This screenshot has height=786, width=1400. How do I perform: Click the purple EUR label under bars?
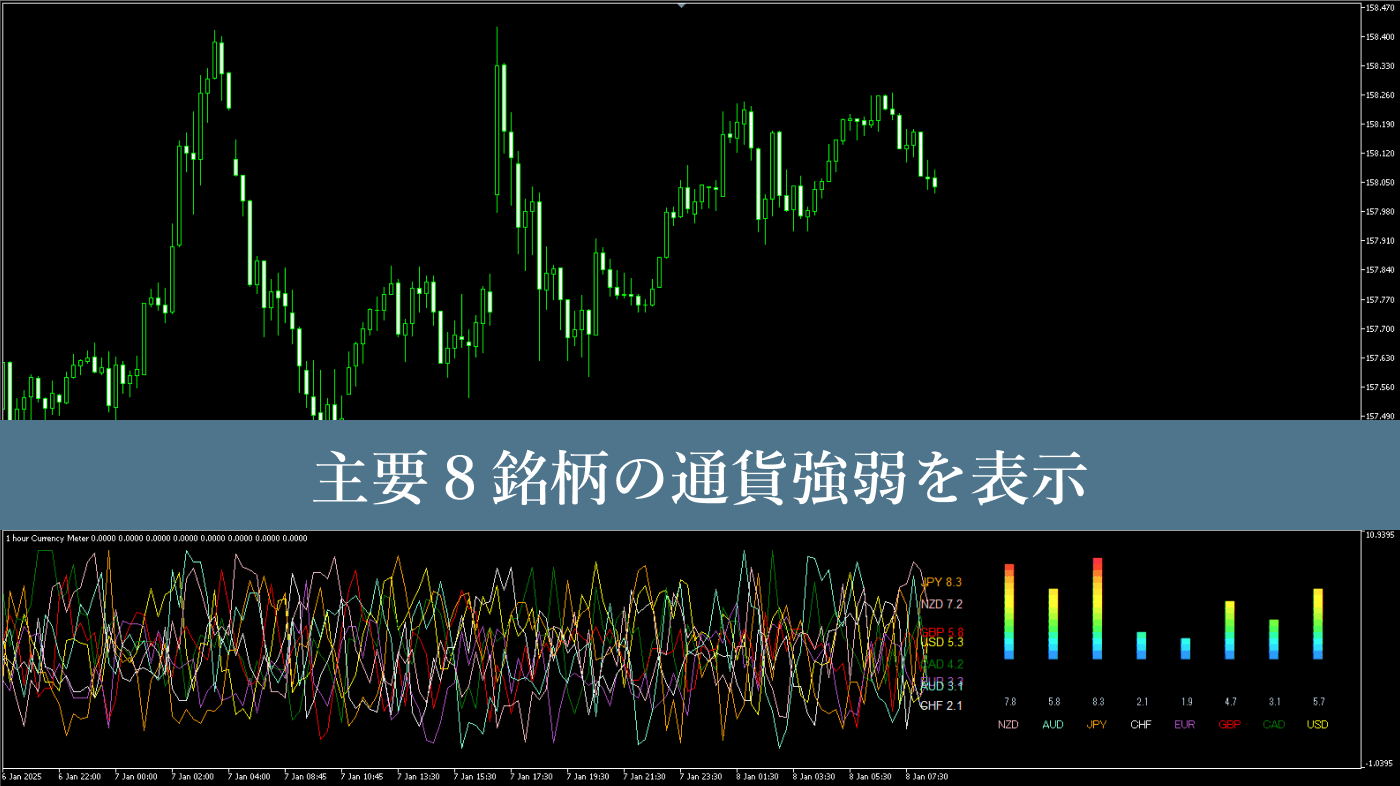[1185, 724]
